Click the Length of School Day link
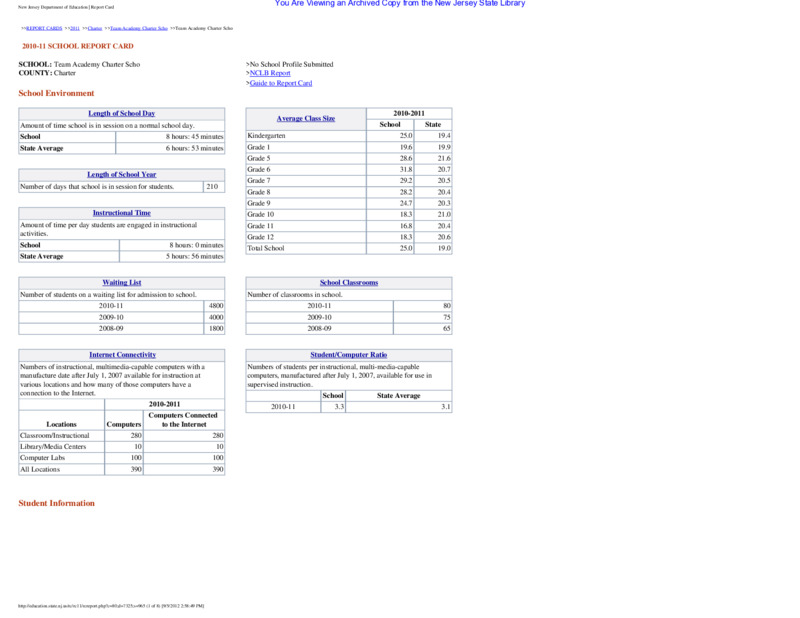The width and height of the screenshot is (800, 618). tap(121, 113)
